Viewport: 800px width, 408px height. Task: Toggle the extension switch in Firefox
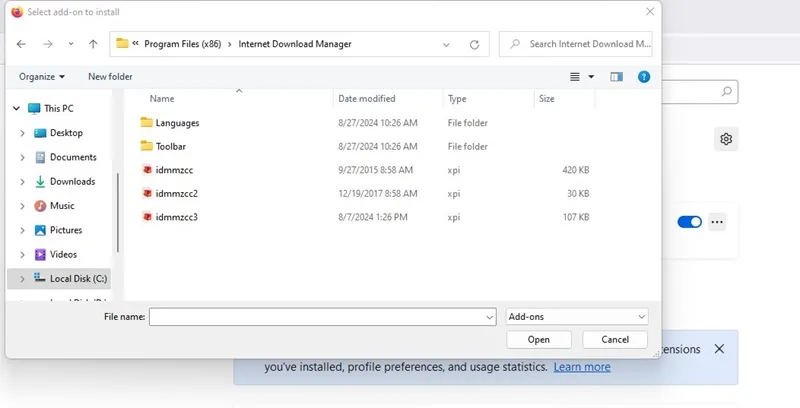click(x=689, y=222)
